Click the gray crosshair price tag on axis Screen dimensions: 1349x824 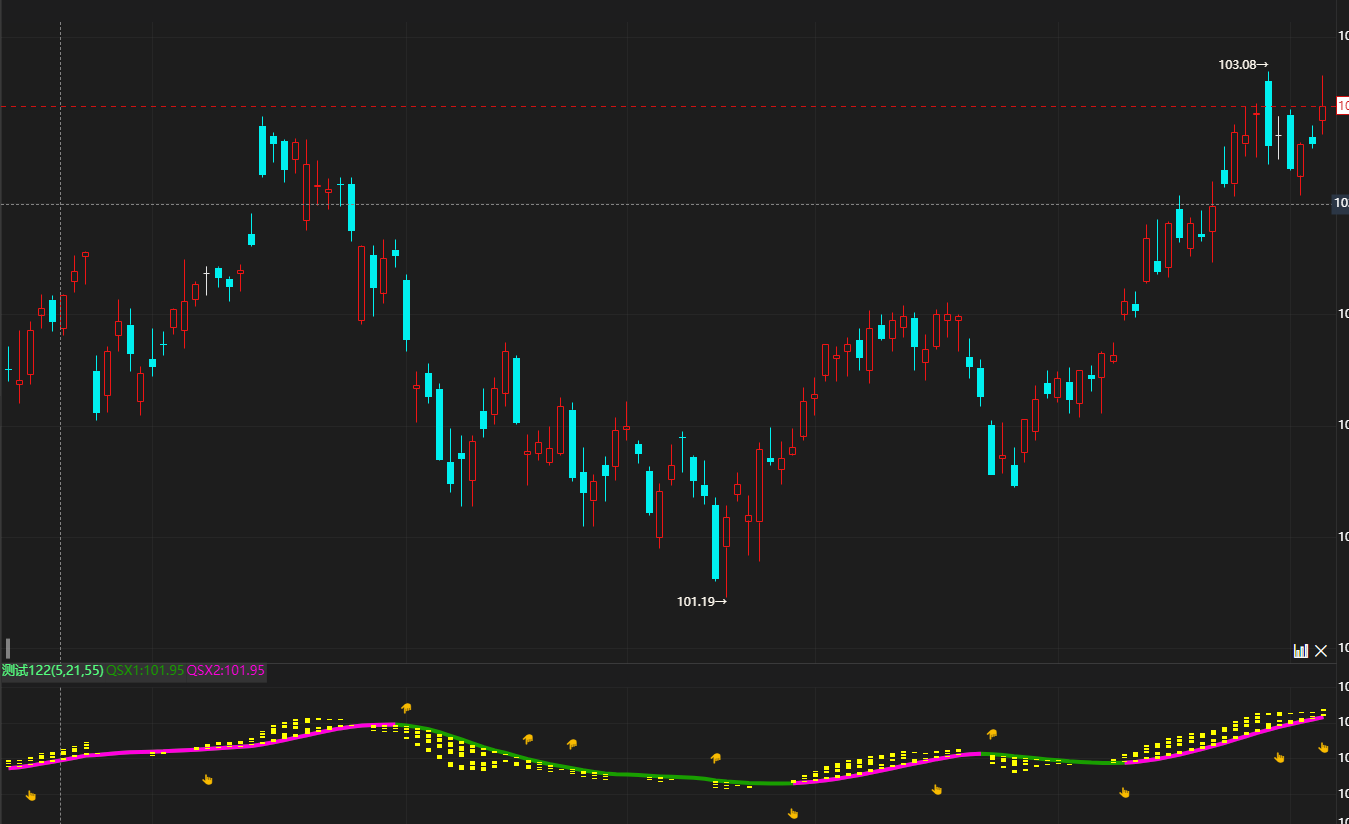[1340, 204]
